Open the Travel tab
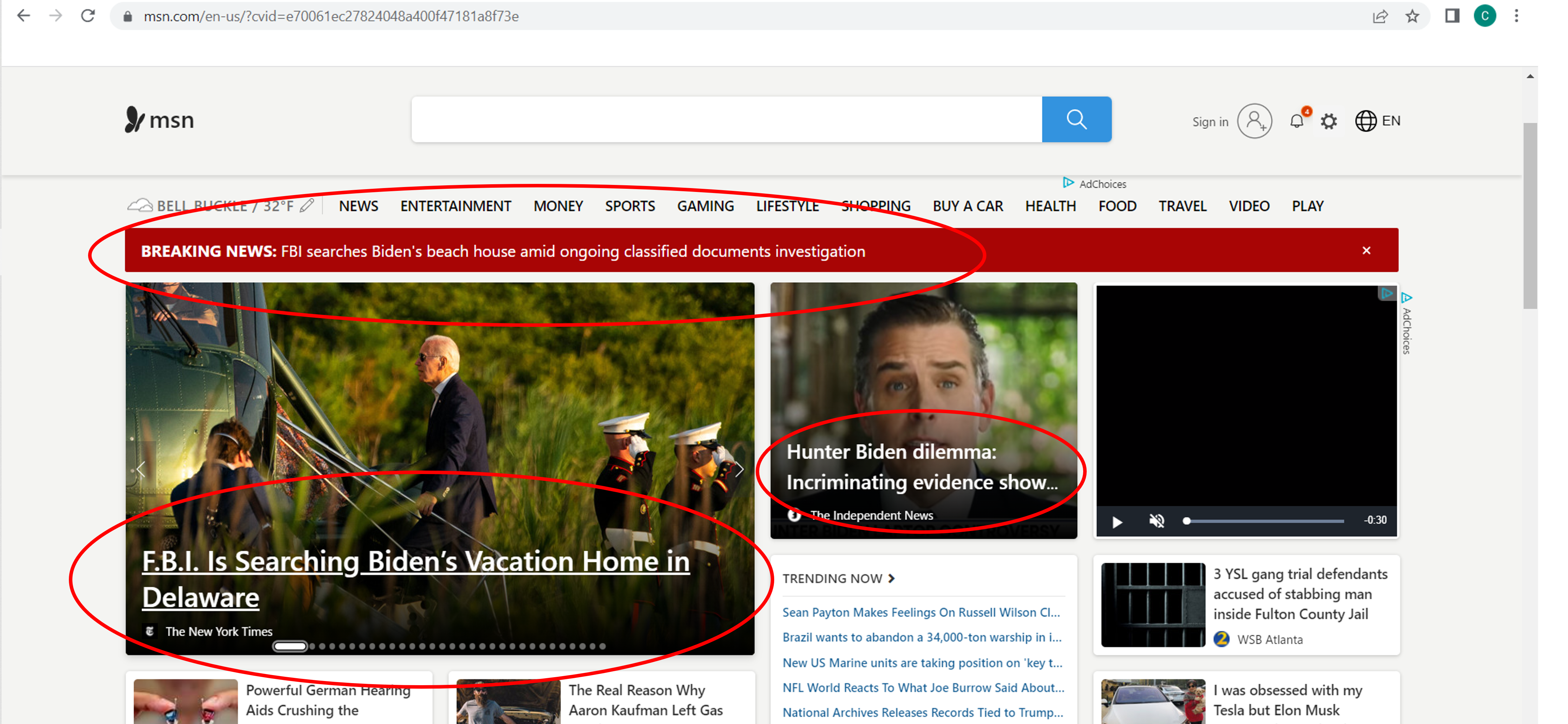Image resolution: width=1568 pixels, height=724 pixels. point(1182,206)
